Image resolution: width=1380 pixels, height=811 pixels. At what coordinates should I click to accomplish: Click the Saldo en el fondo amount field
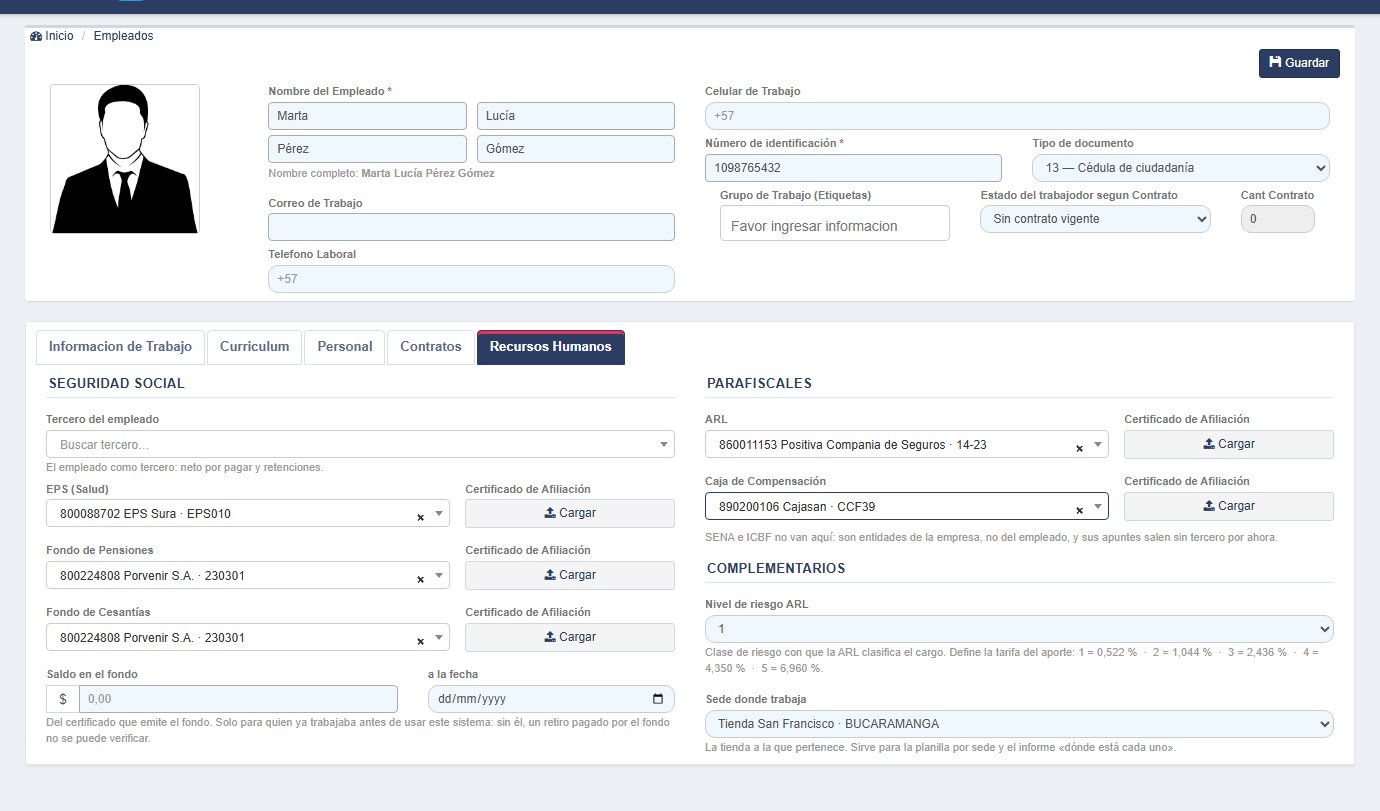coord(238,699)
